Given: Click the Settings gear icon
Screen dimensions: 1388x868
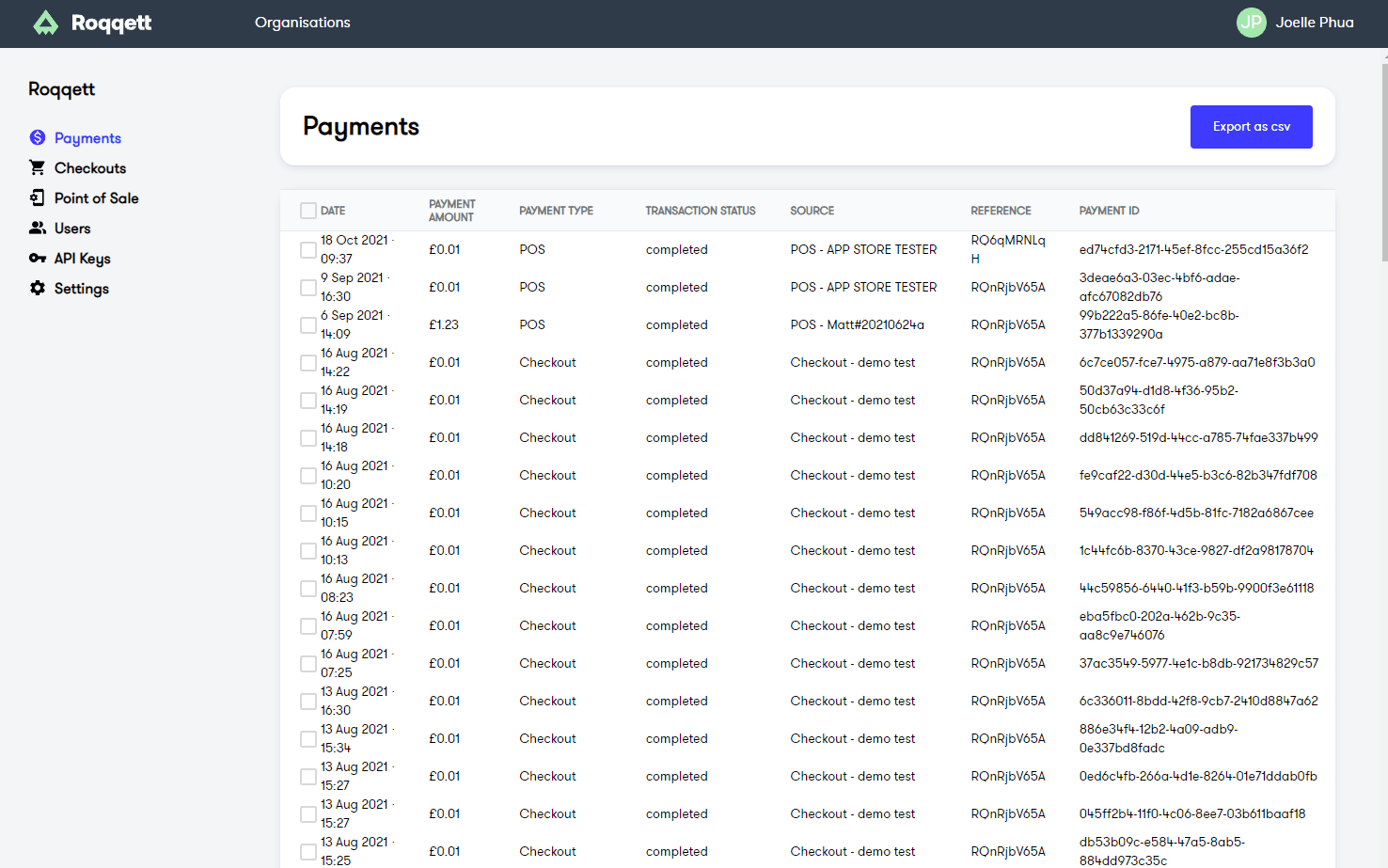Looking at the screenshot, I should [x=38, y=288].
